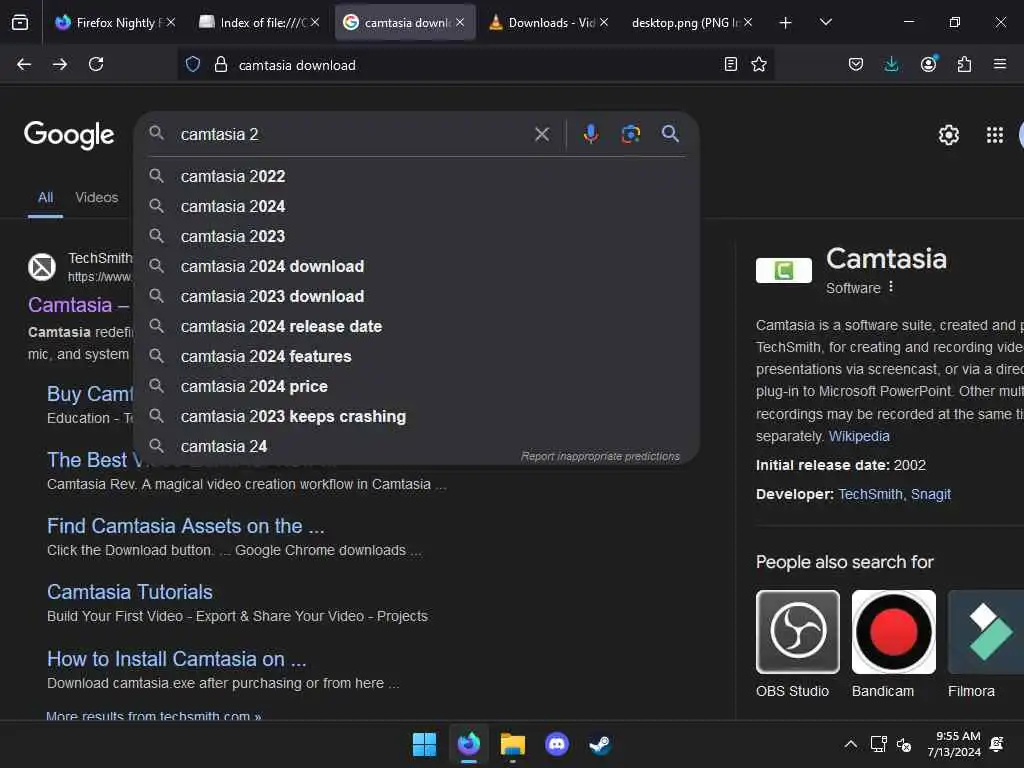The width and height of the screenshot is (1024, 768).
Task: Open Google quick settings gear
Action: pos(948,135)
